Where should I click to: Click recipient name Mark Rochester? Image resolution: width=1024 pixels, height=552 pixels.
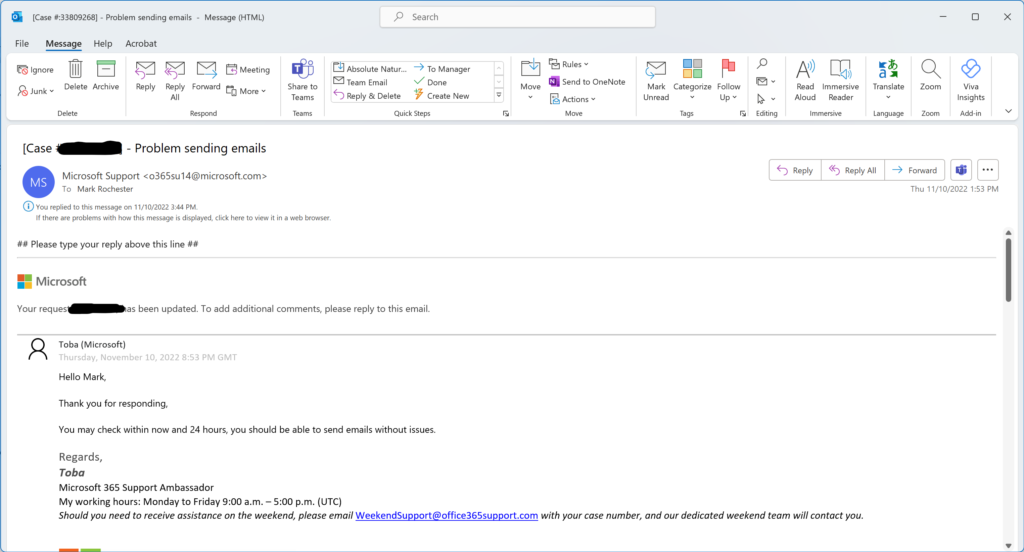point(105,189)
